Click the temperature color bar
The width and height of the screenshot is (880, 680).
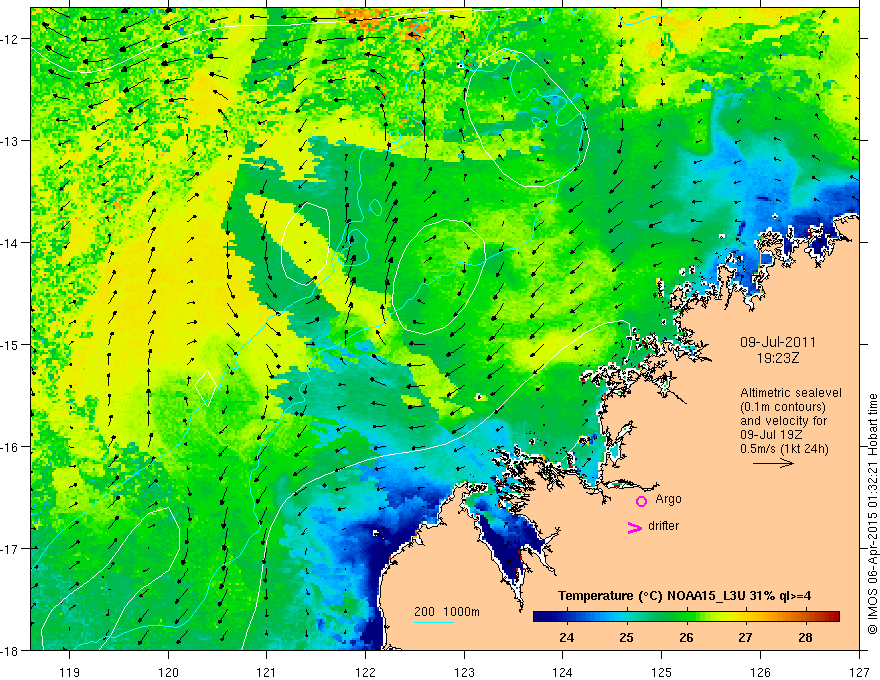click(686, 617)
